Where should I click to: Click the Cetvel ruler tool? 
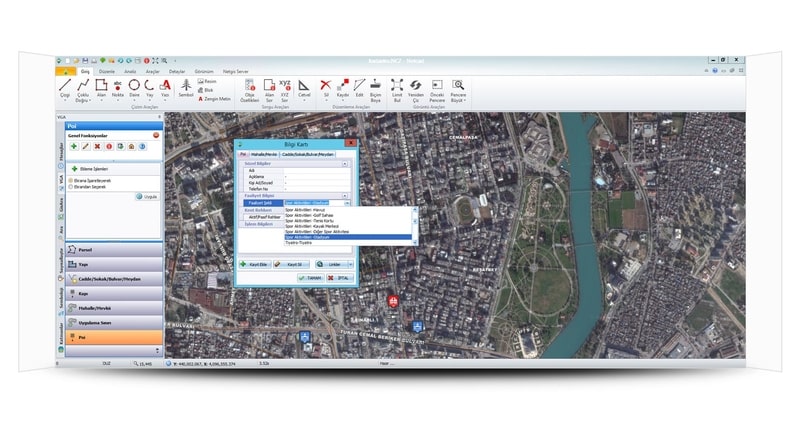tap(304, 88)
